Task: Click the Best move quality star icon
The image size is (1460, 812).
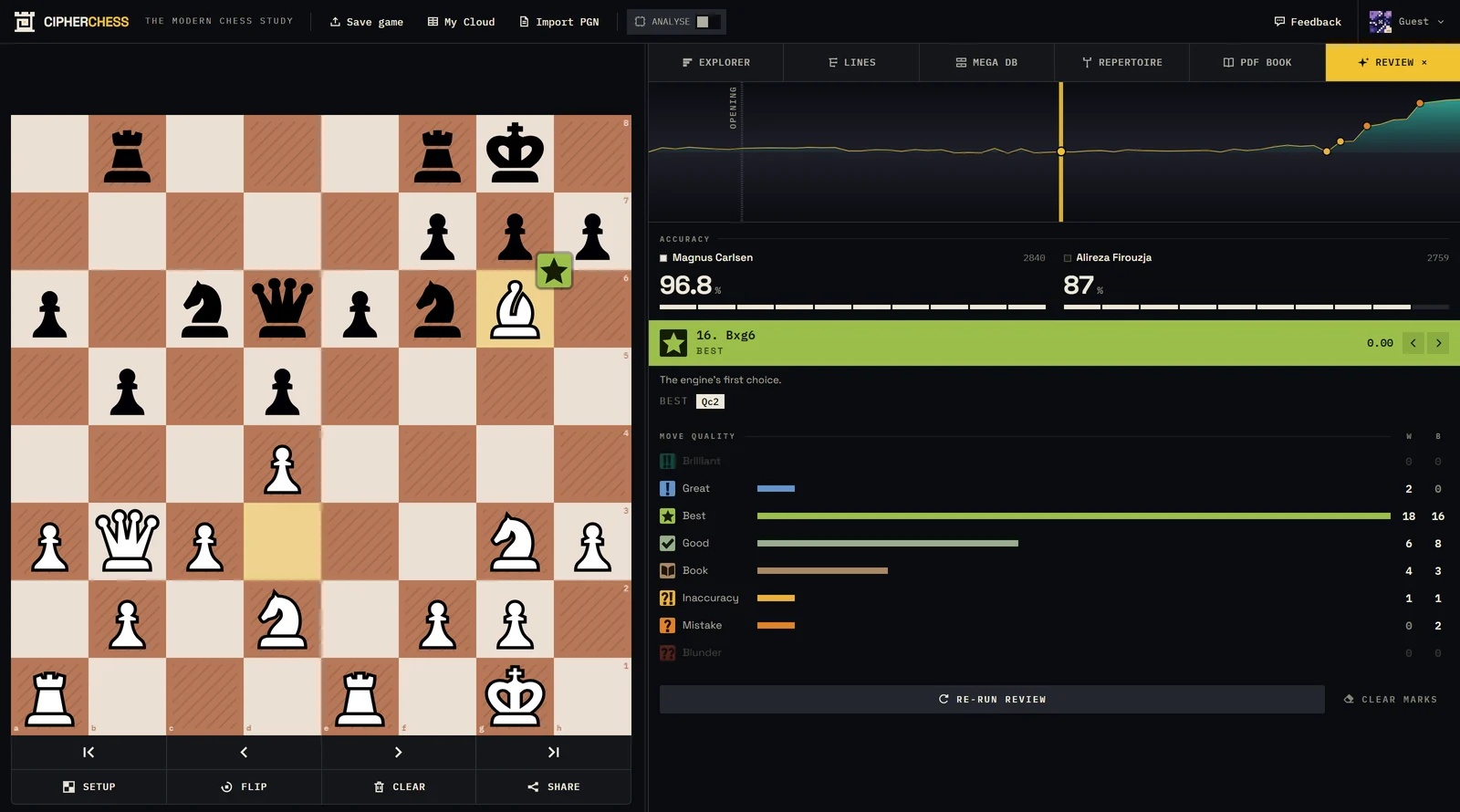Action: (668, 516)
